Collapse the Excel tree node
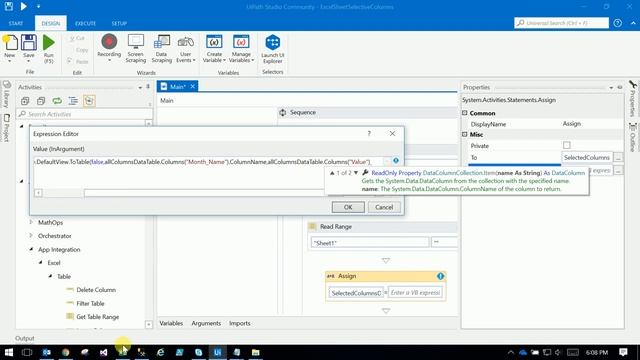The width and height of the screenshot is (640, 360). (40, 263)
